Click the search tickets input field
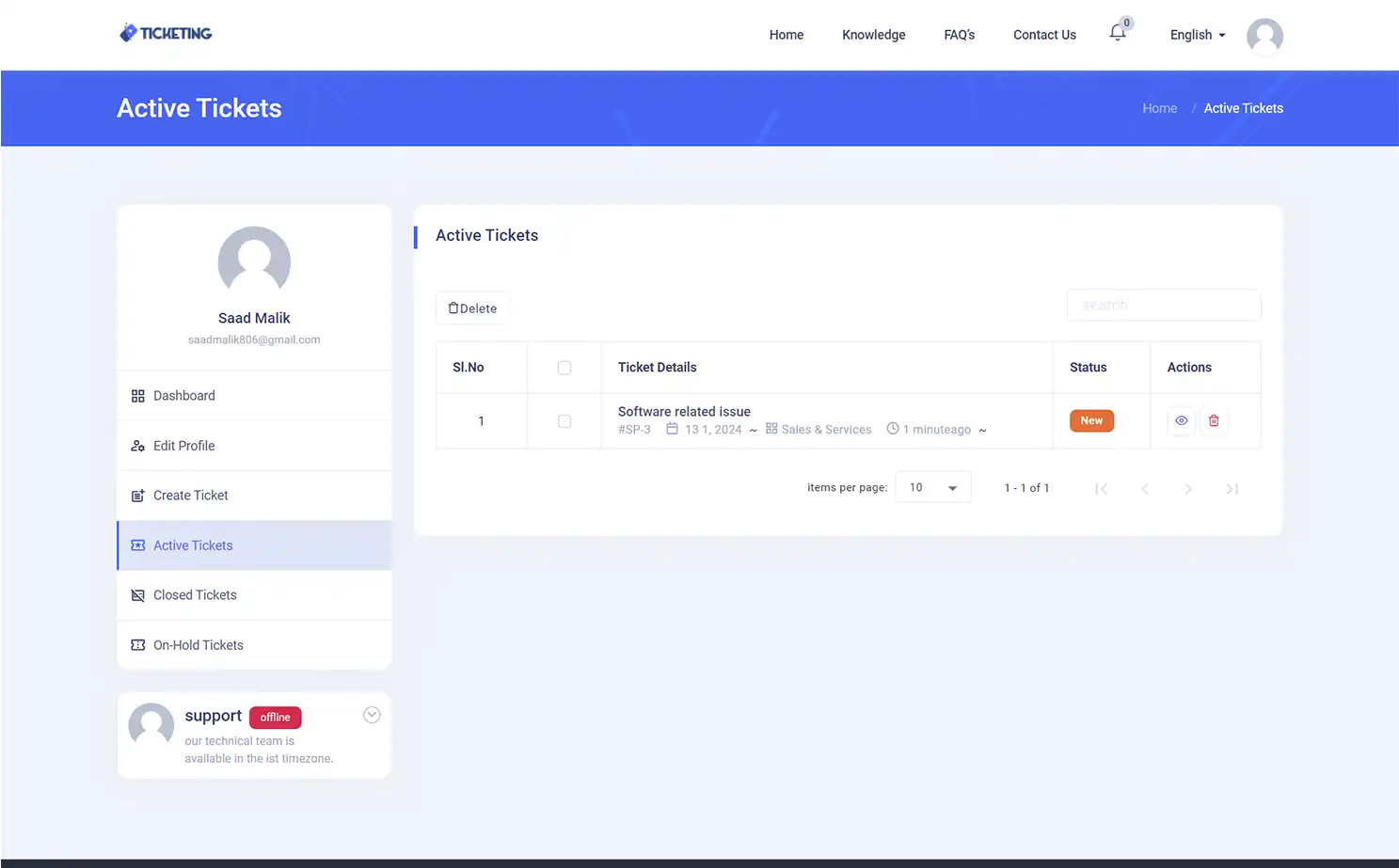The width and height of the screenshot is (1399, 868). pyautogui.click(x=1163, y=305)
